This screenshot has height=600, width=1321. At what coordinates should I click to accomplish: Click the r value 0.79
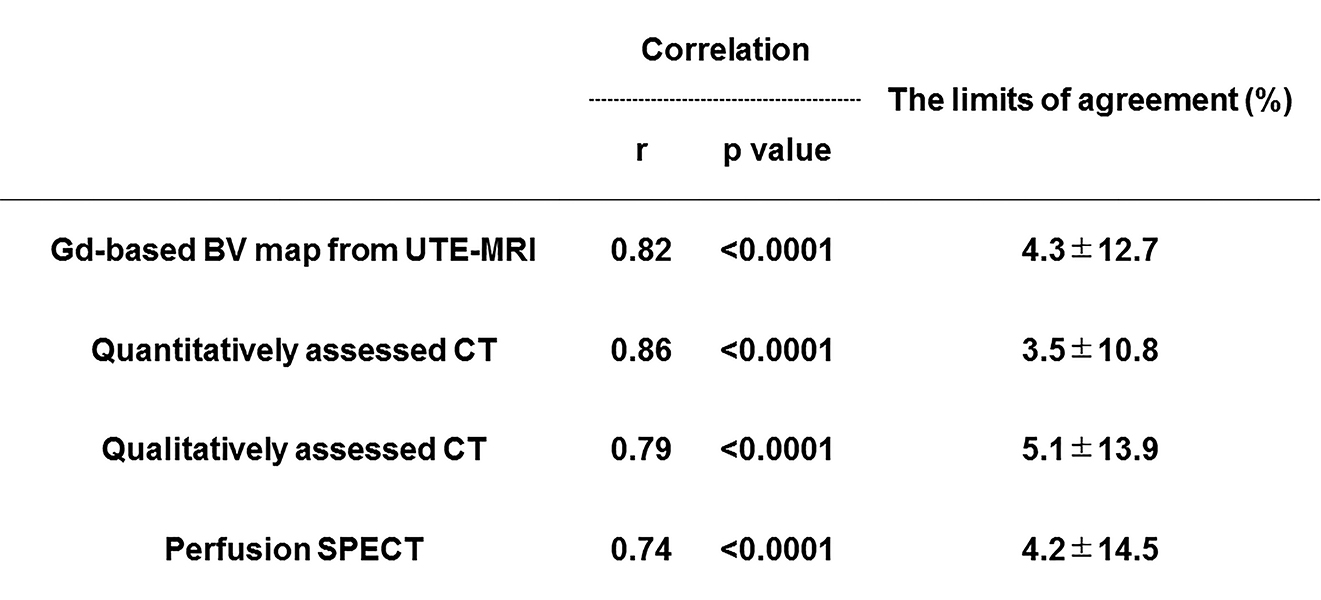click(641, 450)
